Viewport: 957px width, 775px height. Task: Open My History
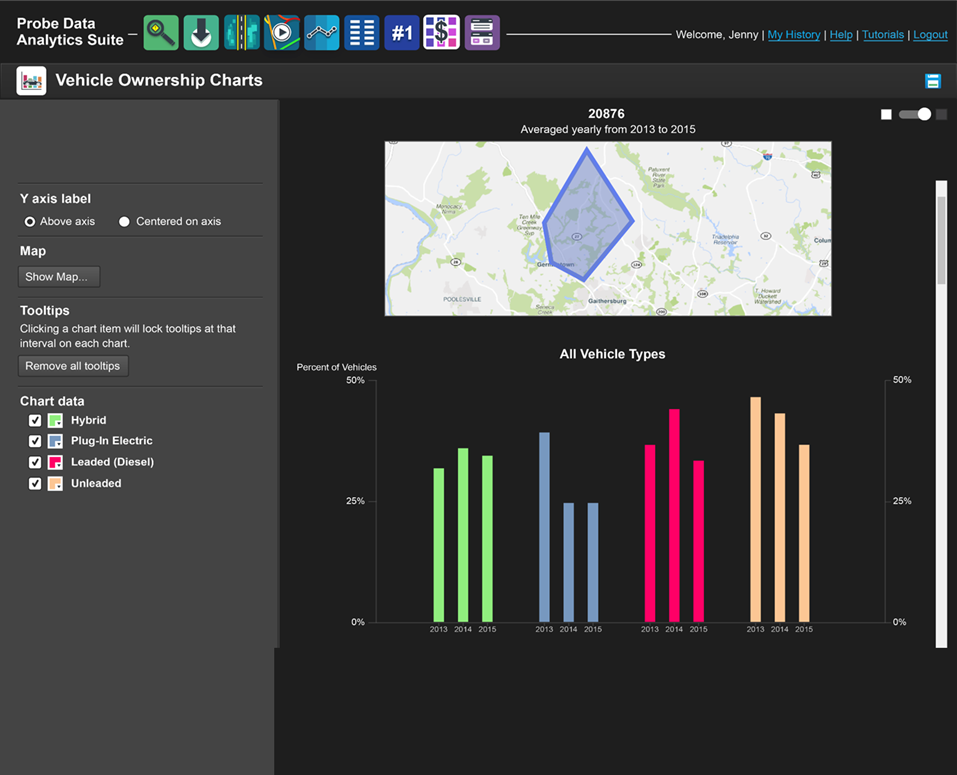pyautogui.click(x=793, y=34)
